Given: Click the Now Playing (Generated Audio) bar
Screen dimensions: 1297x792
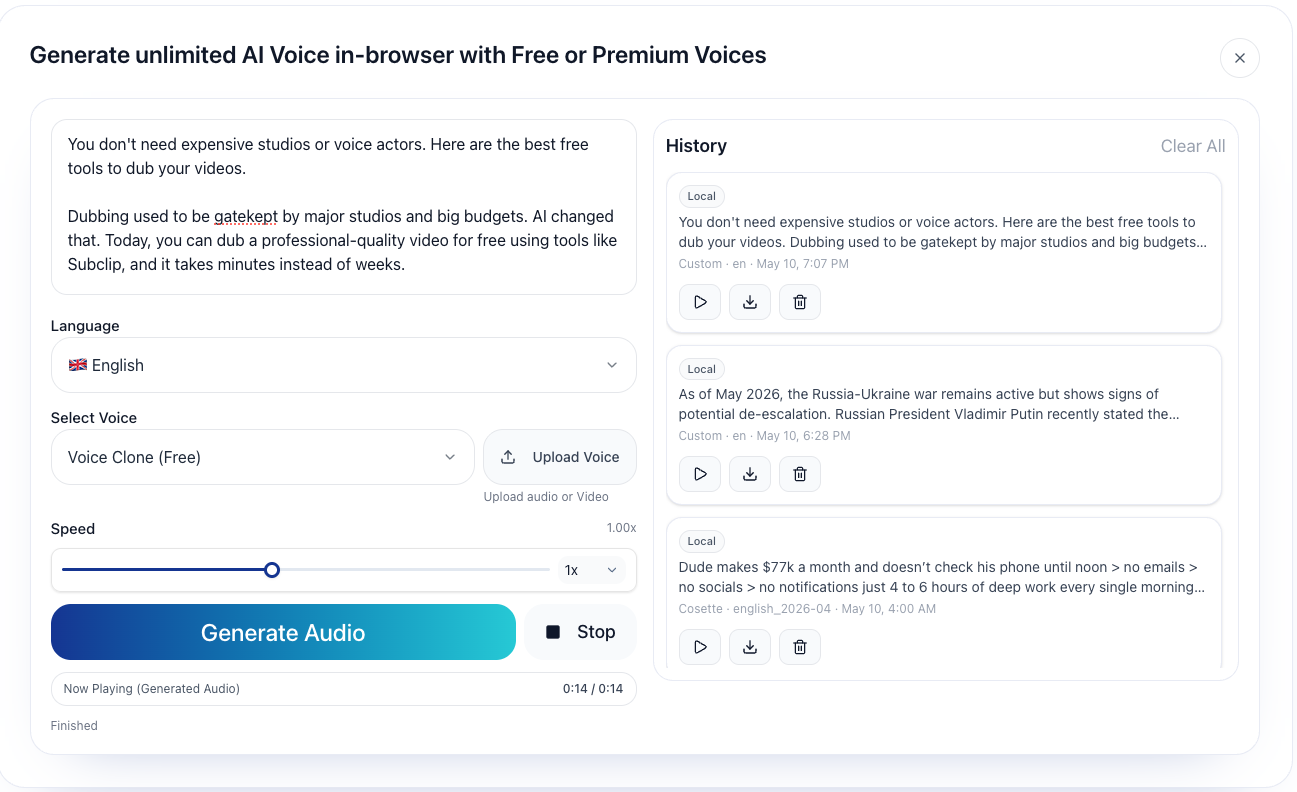Looking at the screenshot, I should [x=343, y=689].
